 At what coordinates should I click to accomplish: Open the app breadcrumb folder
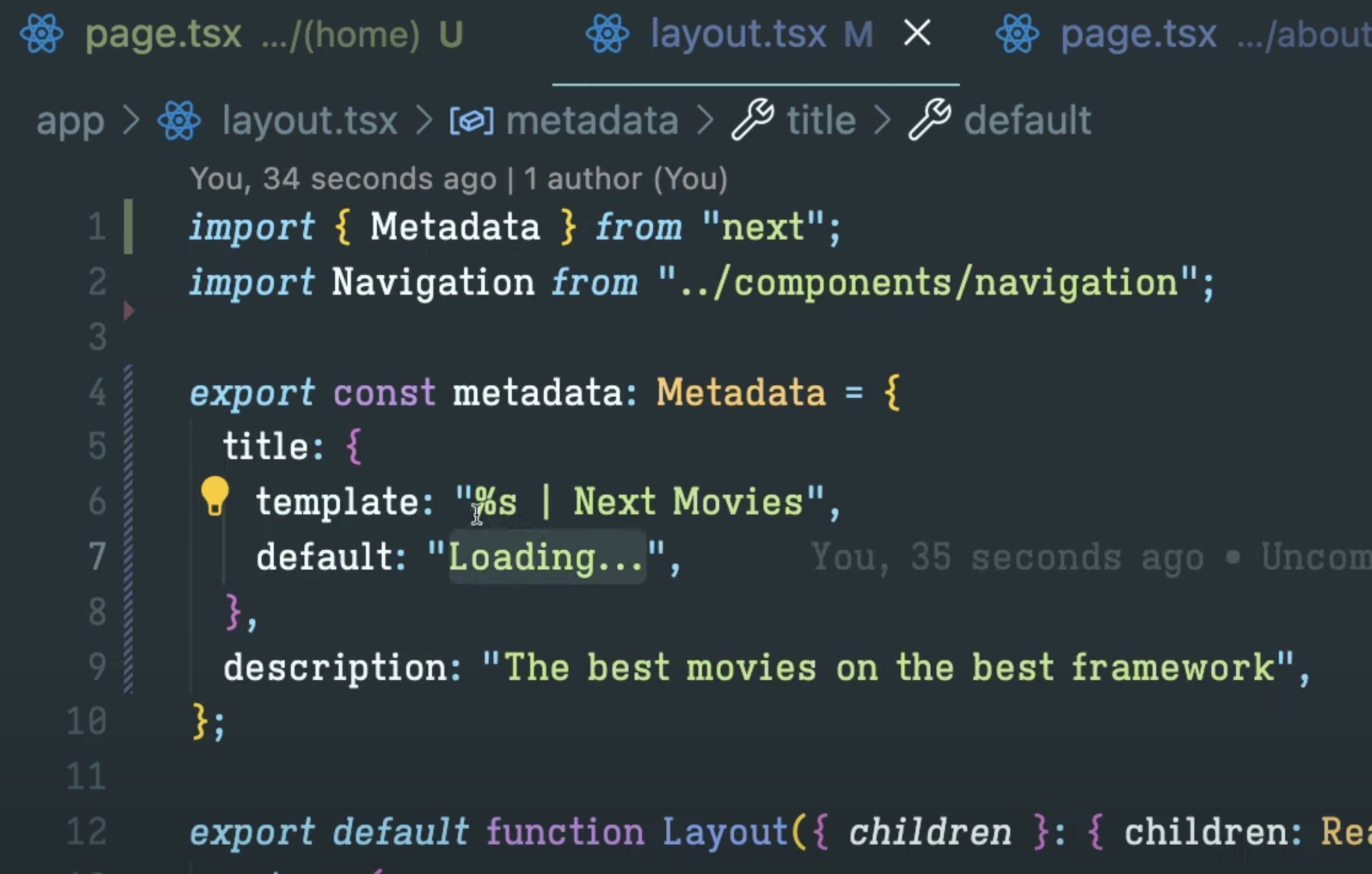tap(70, 121)
